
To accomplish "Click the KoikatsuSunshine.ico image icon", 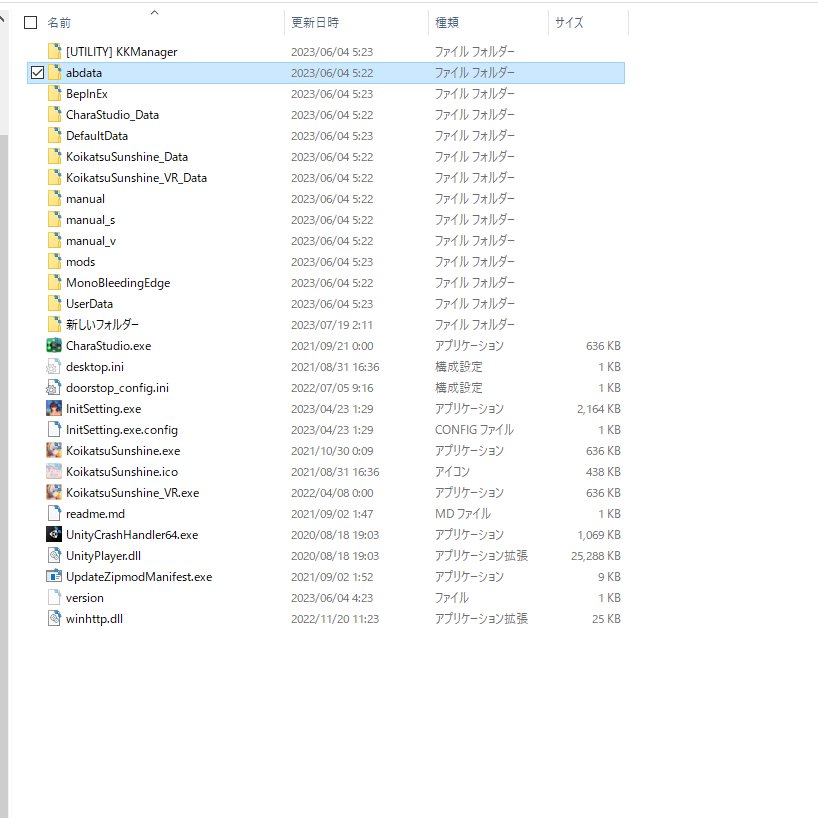I will [x=54, y=472].
